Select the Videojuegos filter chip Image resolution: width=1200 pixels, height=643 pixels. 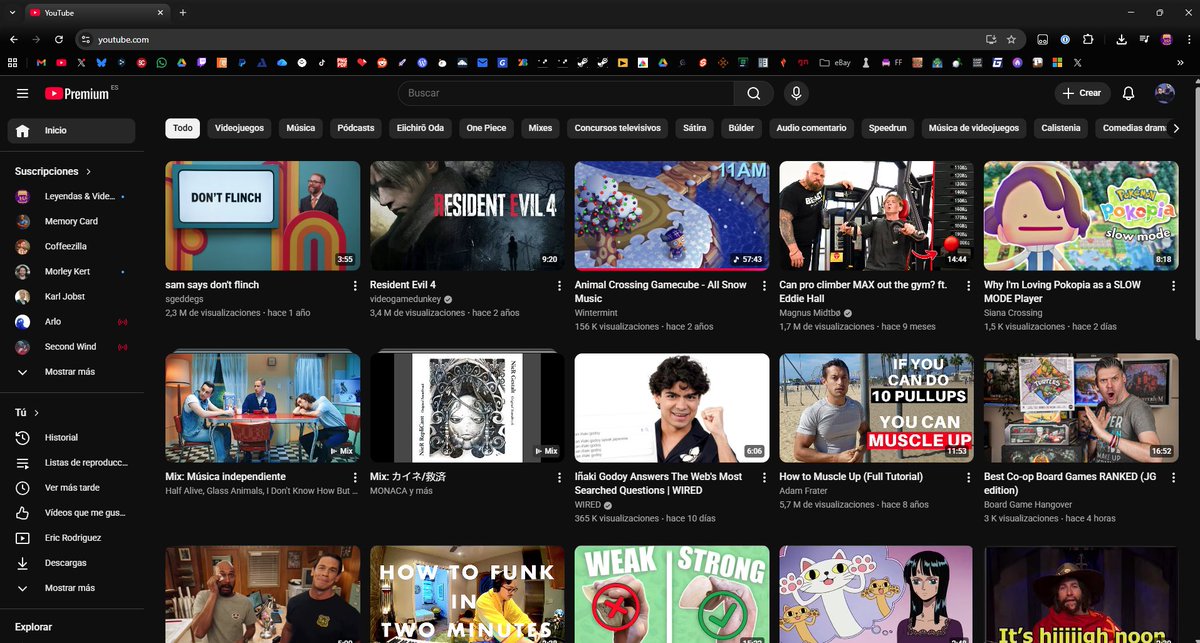[239, 128]
